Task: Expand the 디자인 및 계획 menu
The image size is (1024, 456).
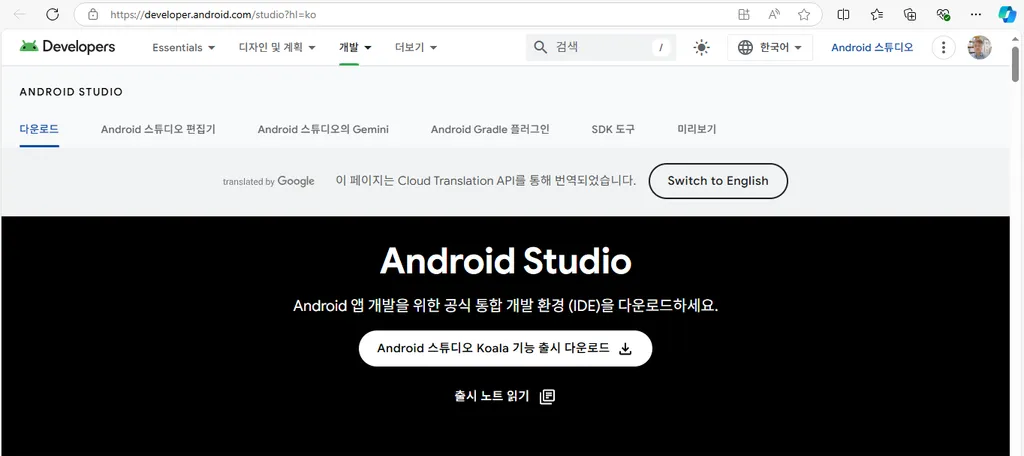Action: (277, 47)
